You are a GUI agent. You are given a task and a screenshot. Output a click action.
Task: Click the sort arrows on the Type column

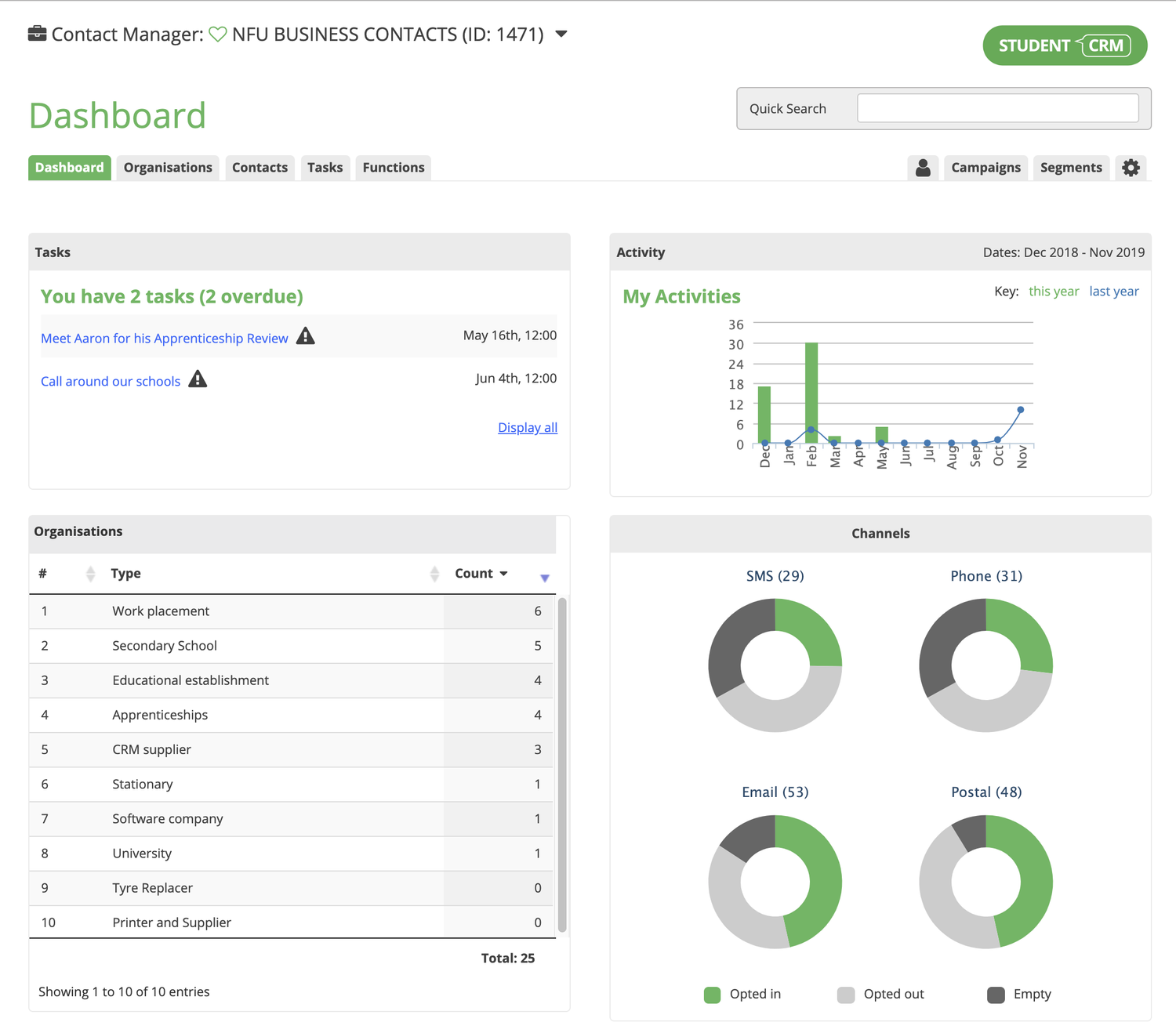click(434, 573)
